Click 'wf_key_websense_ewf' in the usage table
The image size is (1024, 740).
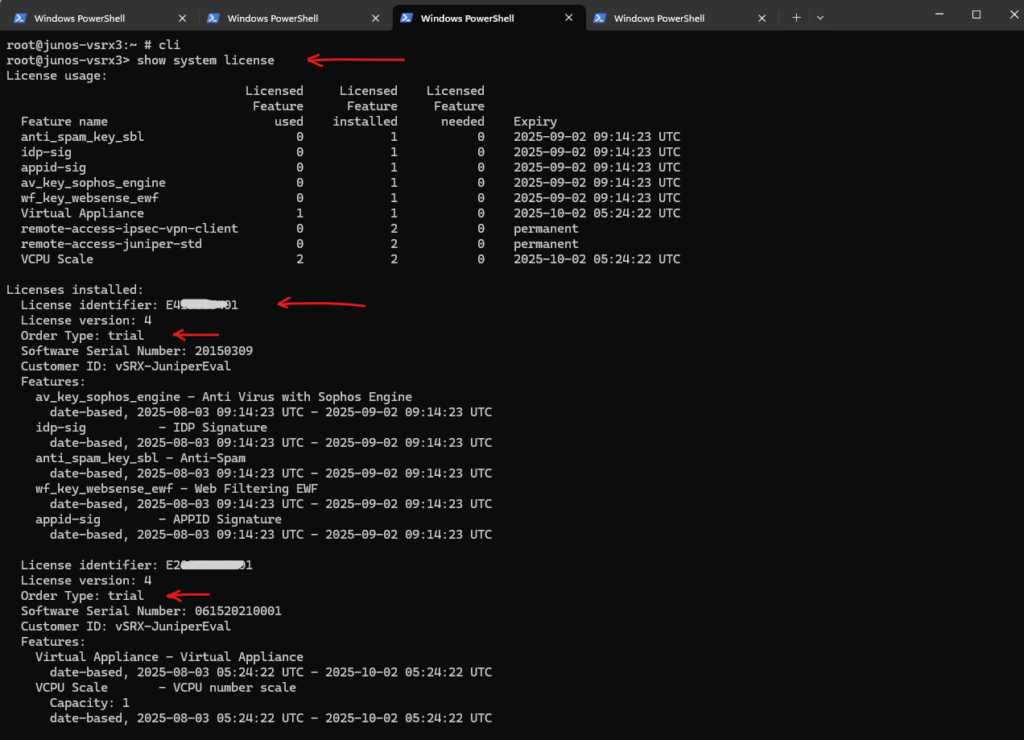89,198
